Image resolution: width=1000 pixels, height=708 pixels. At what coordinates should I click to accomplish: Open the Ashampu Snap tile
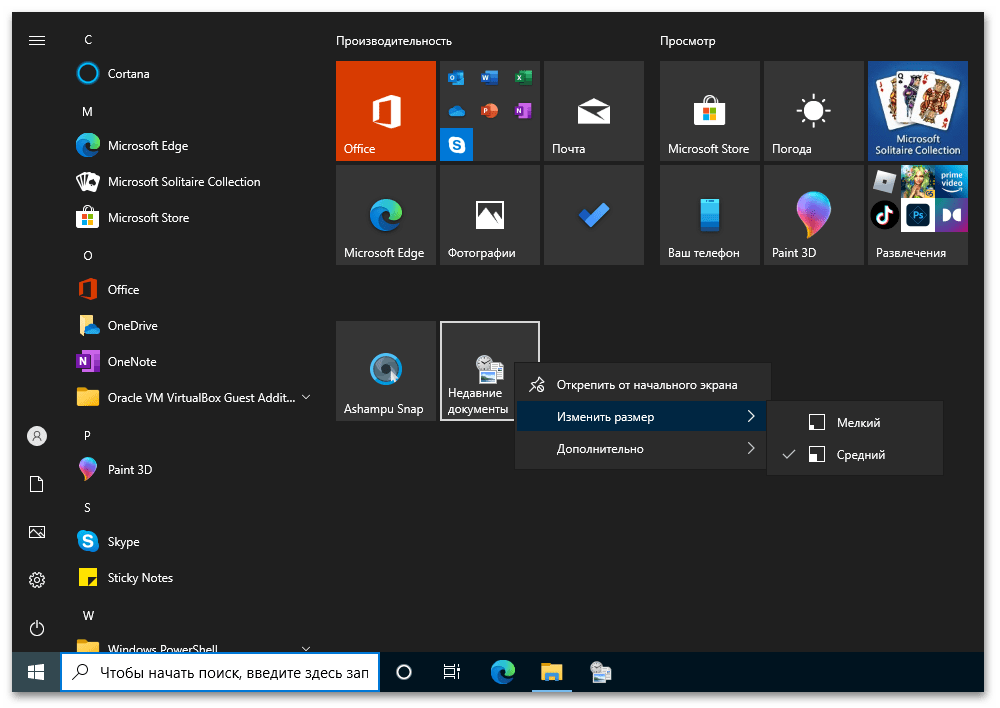coord(385,371)
